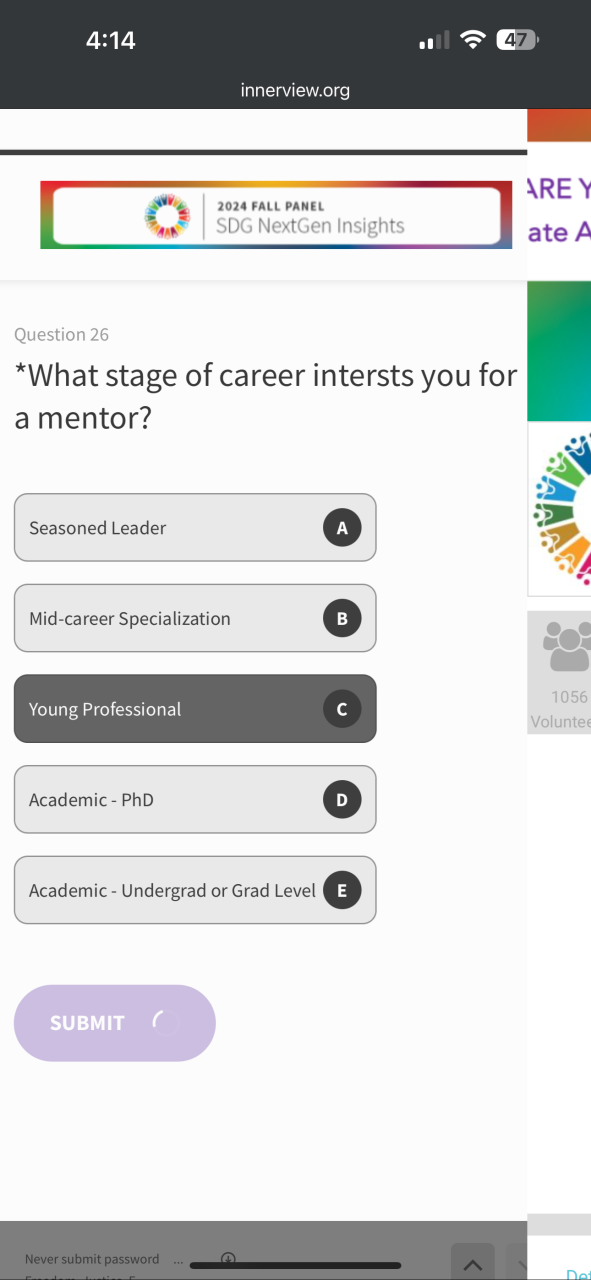Click the letter B circle badge
The image size is (591, 1280).
pyautogui.click(x=342, y=618)
